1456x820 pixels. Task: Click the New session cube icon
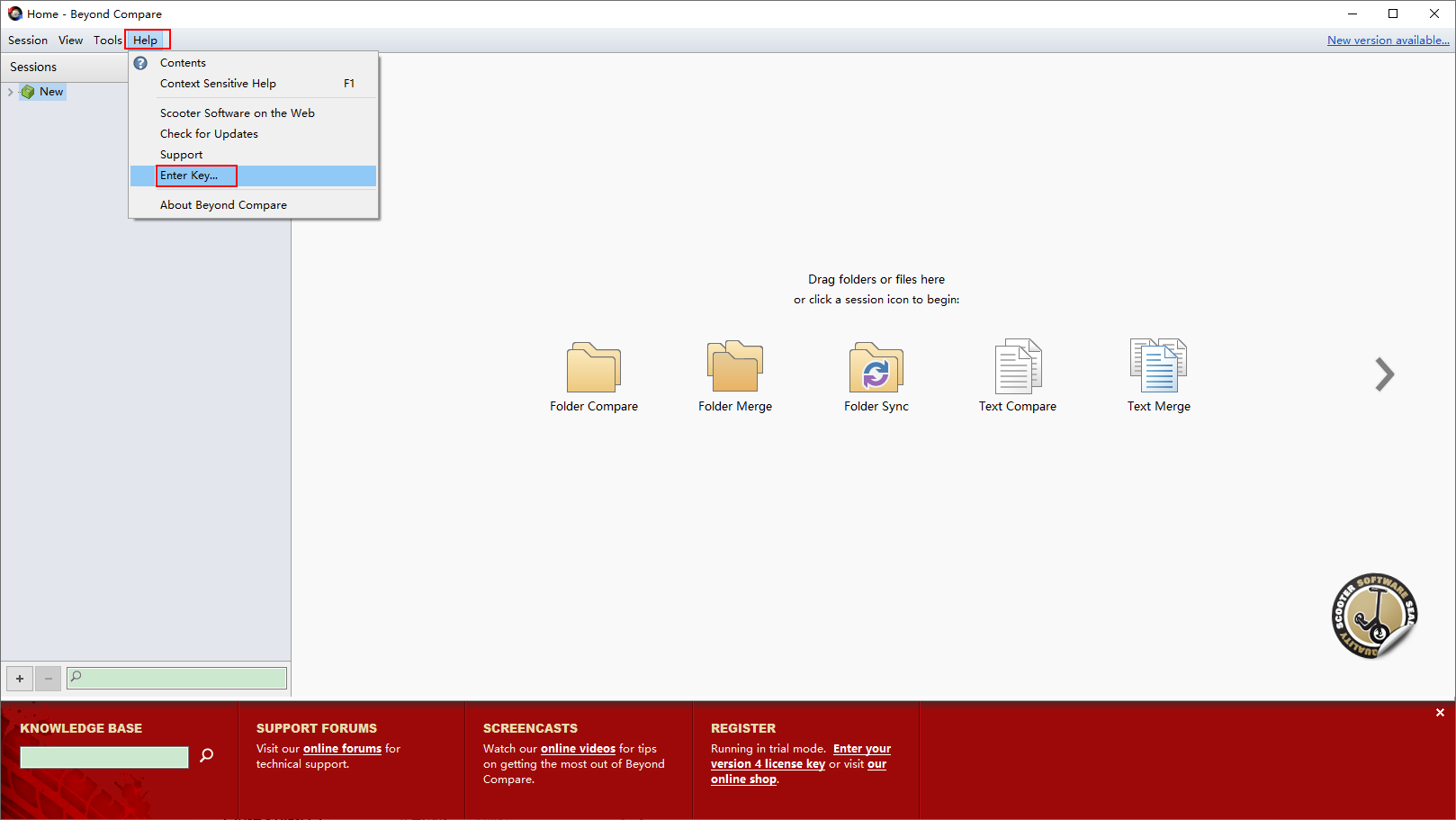pos(28,92)
